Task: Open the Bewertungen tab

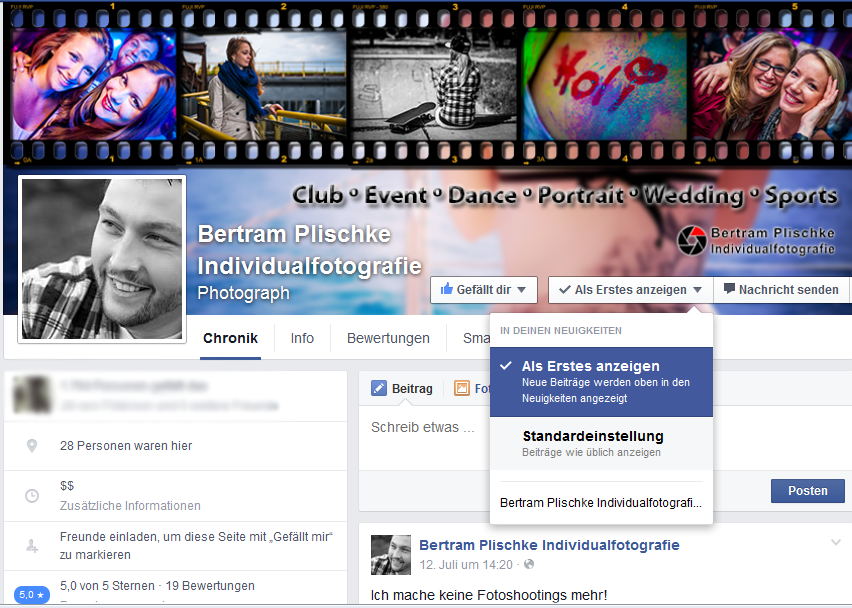Action: tap(388, 338)
